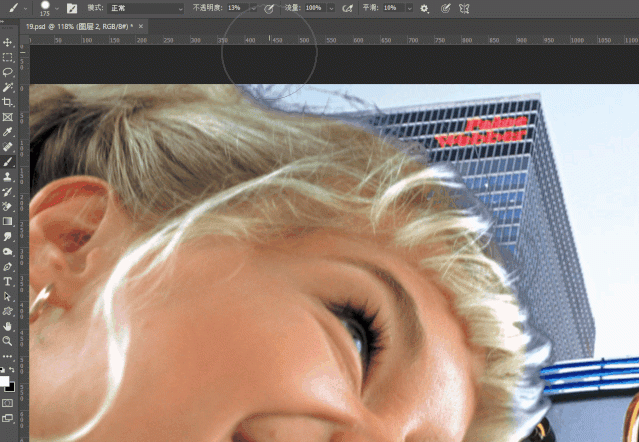Screen dimensions: 639x442
Task: Click the foreground color swatch
Action: coord(6,381)
